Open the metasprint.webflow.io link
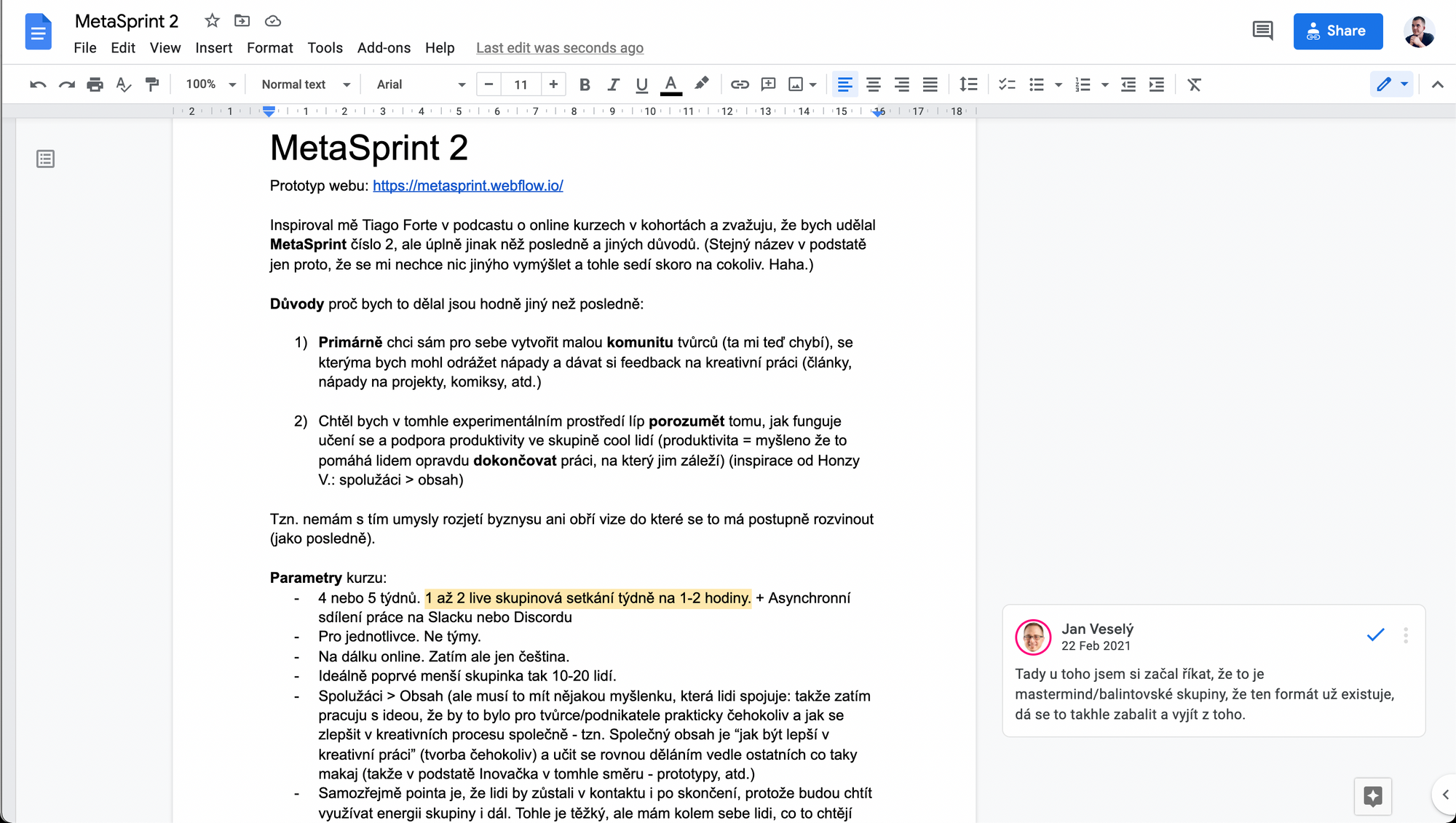 coord(467,186)
